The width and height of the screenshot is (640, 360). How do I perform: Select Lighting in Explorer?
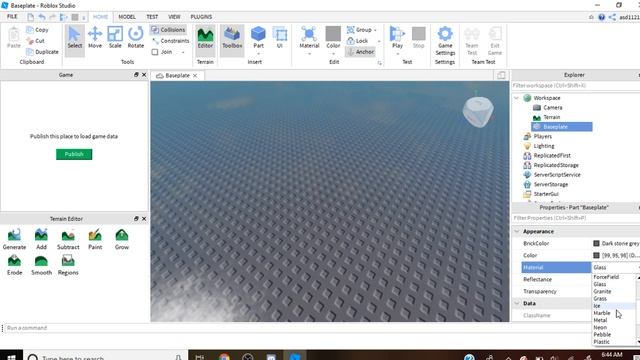[x=544, y=146]
